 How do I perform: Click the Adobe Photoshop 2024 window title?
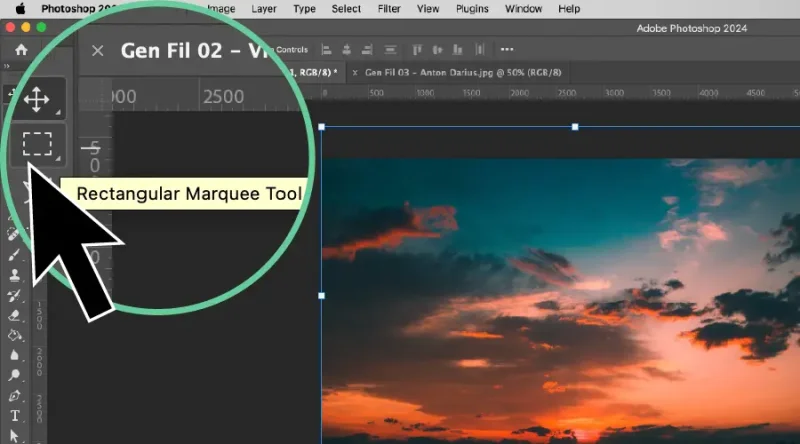pyautogui.click(x=691, y=29)
